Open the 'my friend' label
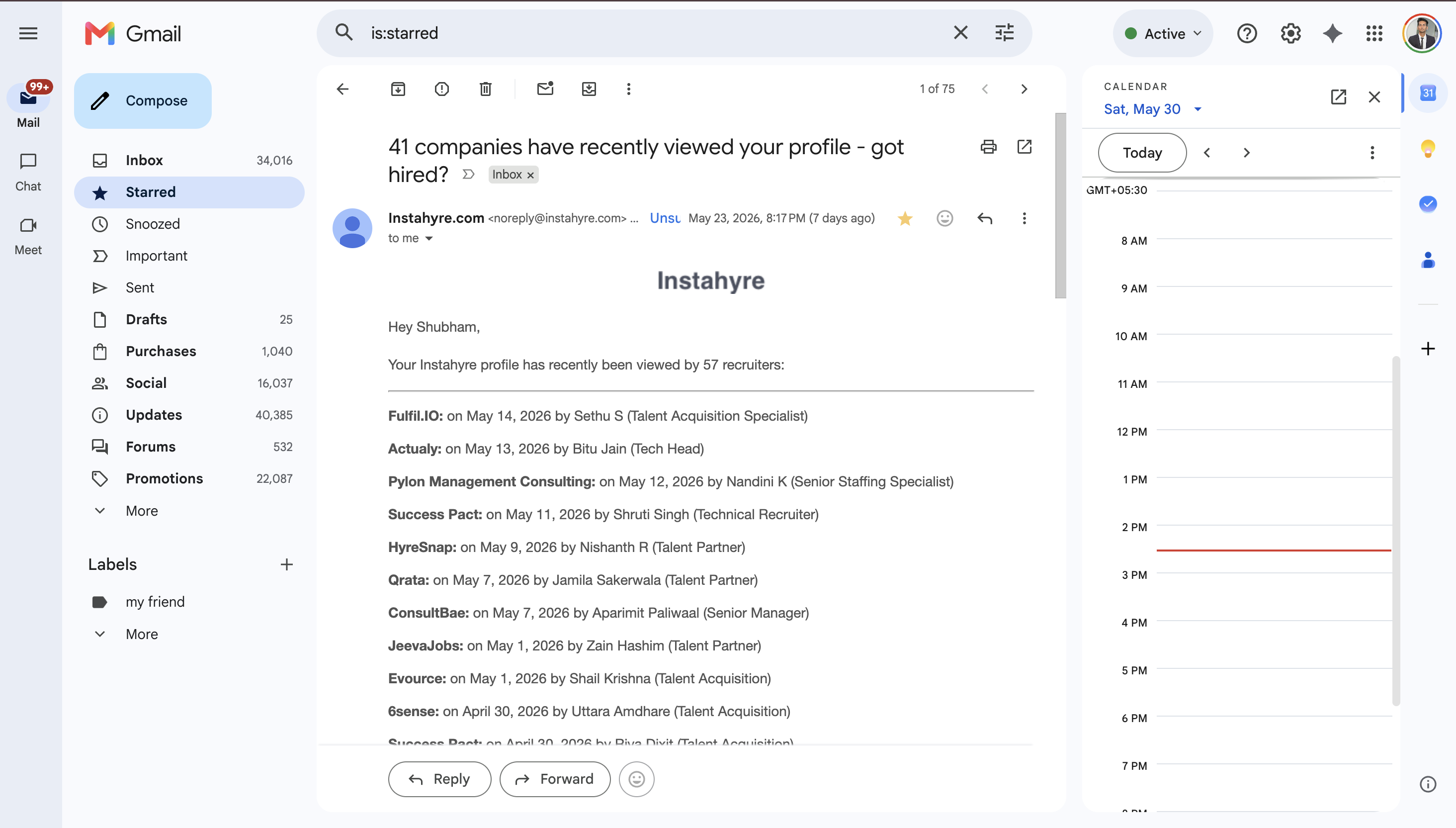This screenshot has width=1456, height=828. tap(189, 602)
